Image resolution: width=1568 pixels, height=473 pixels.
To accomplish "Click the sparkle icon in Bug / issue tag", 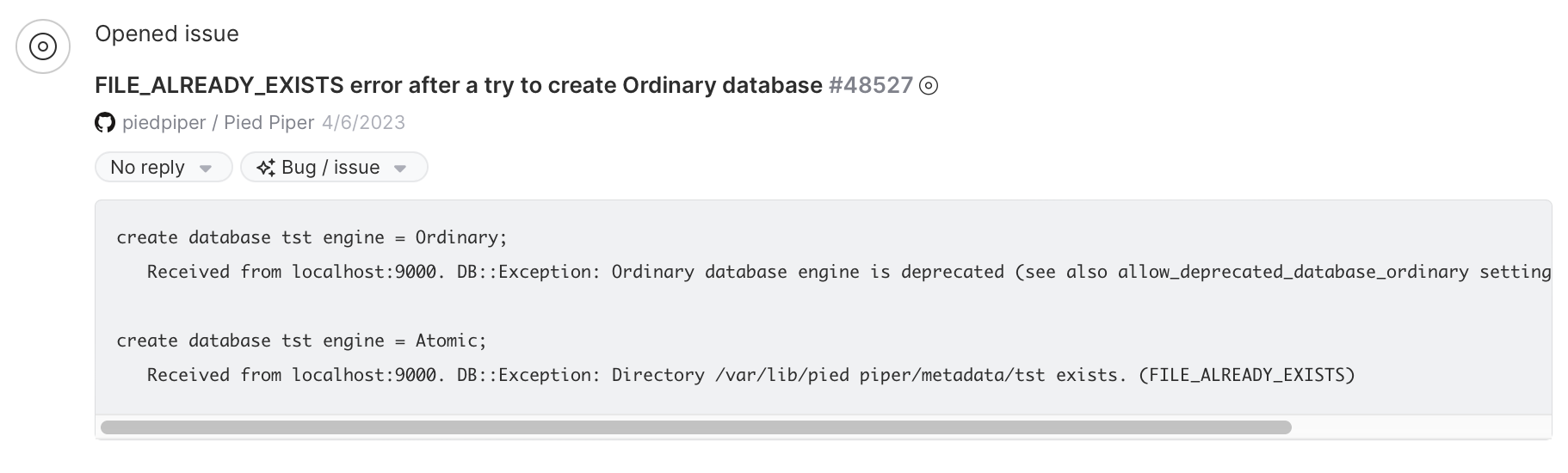I will 266,168.
